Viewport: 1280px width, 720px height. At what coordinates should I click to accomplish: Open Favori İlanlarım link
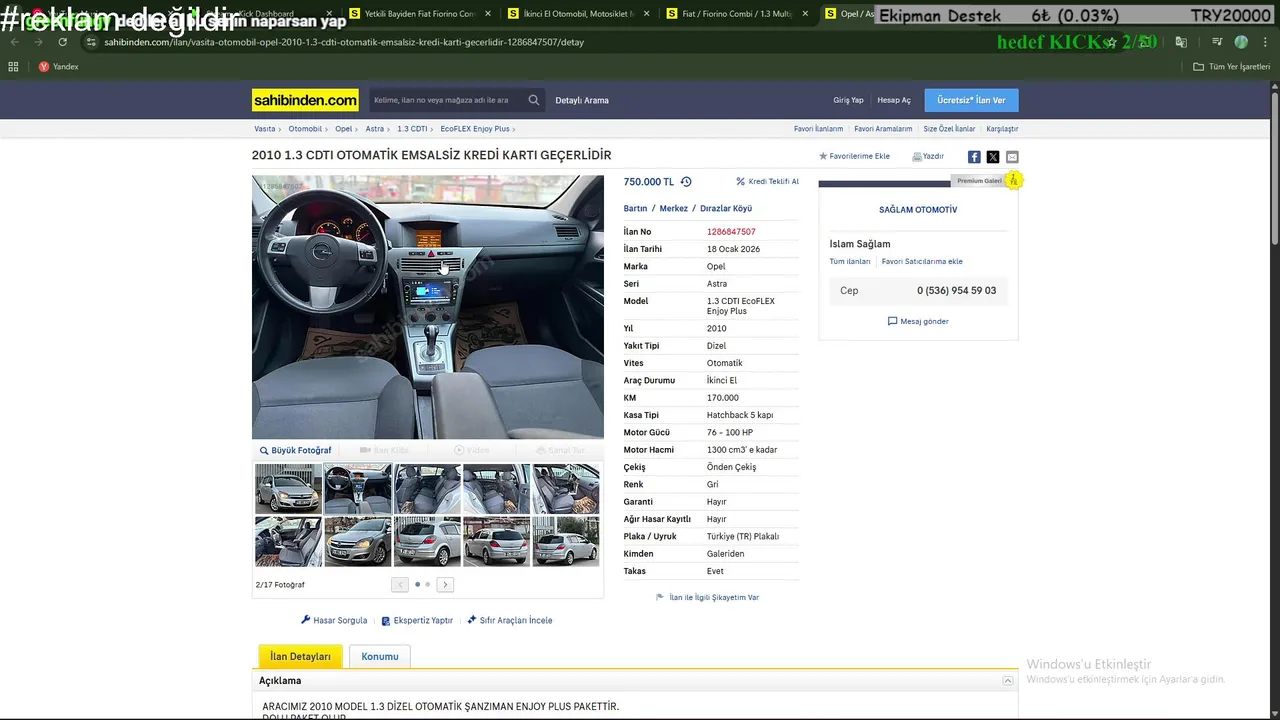click(x=818, y=129)
